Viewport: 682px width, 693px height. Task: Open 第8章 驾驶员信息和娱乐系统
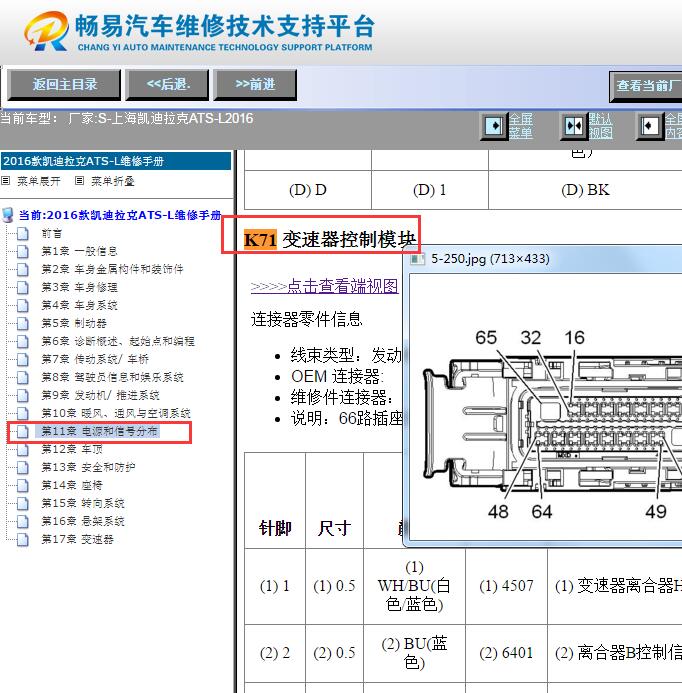112,377
